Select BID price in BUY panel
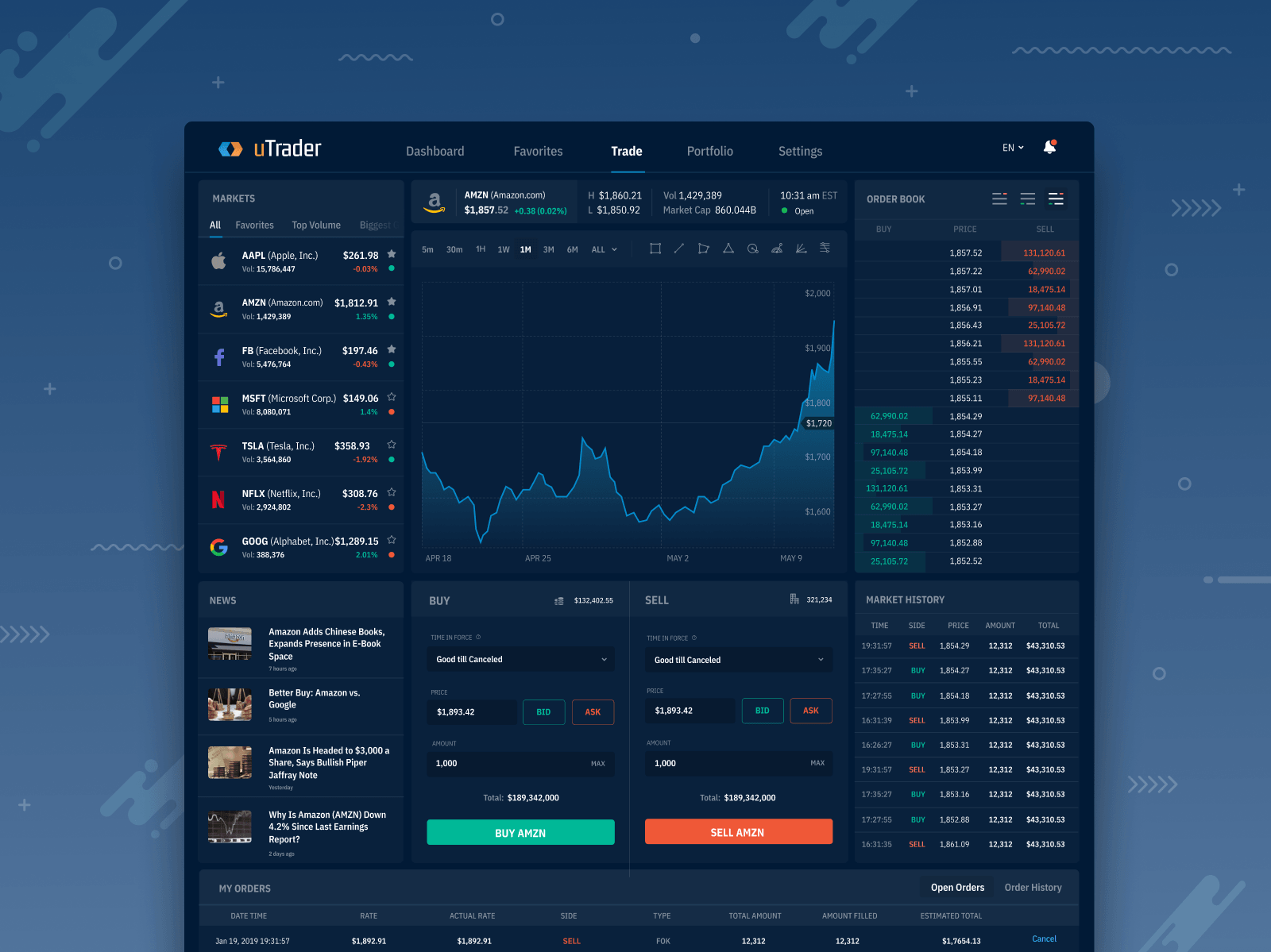This screenshot has width=1271, height=952. point(543,712)
